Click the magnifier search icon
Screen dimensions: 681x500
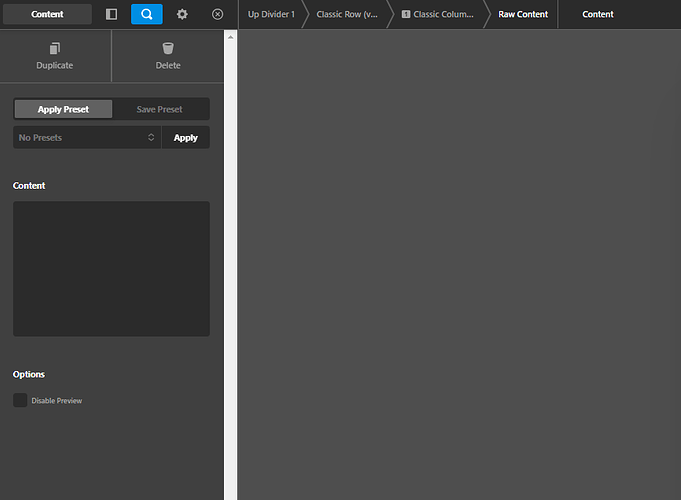[x=146, y=14]
